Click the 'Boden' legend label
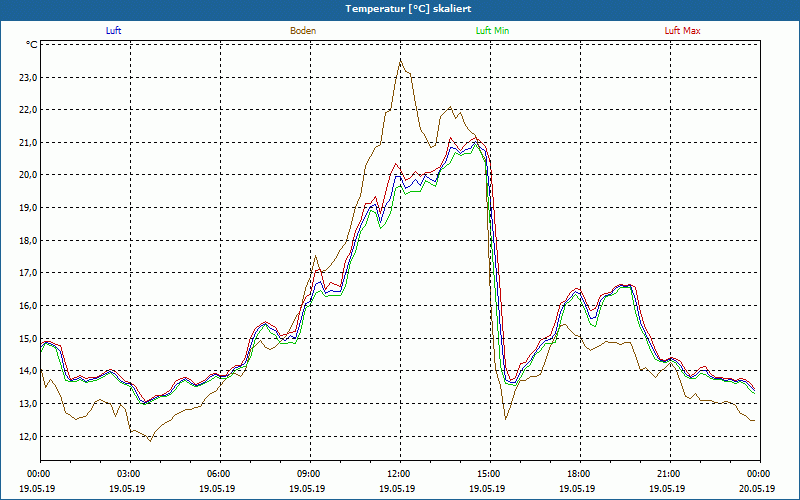The height and width of the screenshot is (500, 800). (303, 31)
